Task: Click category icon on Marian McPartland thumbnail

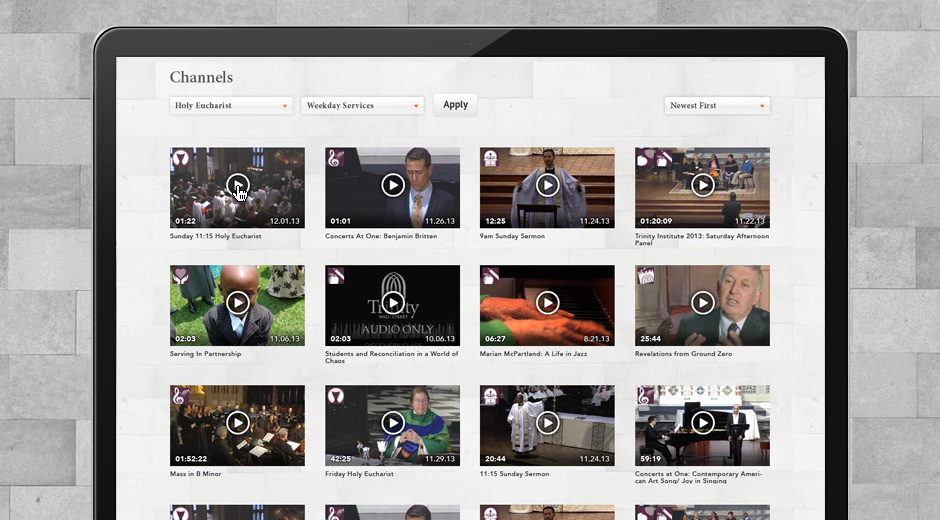Action: click(490, 275)
